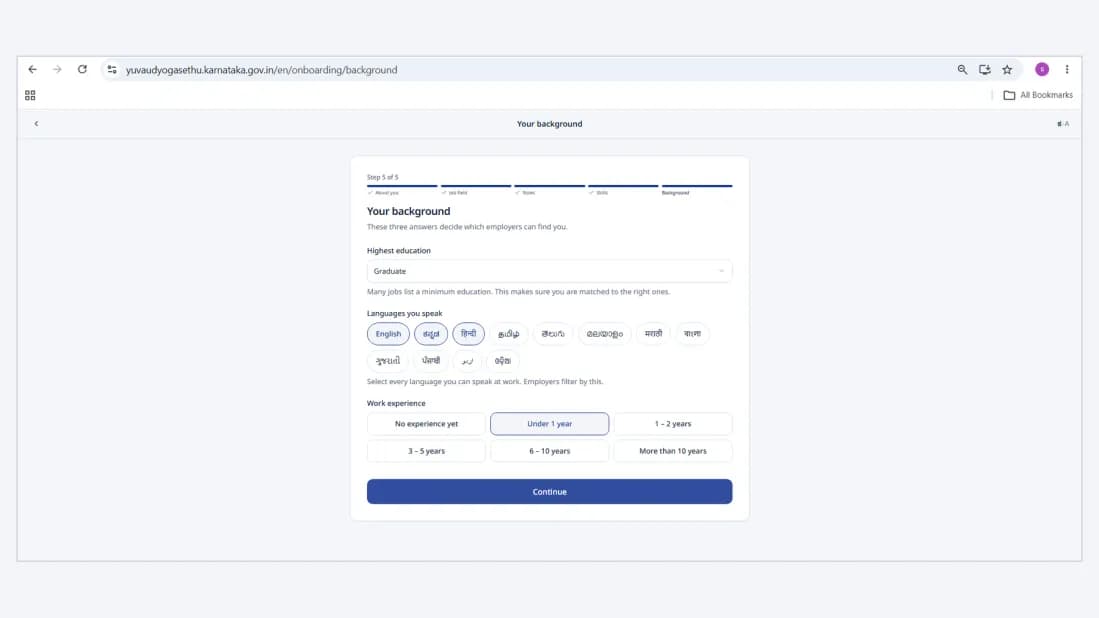Bookmark this page with the star icon

1007,69
